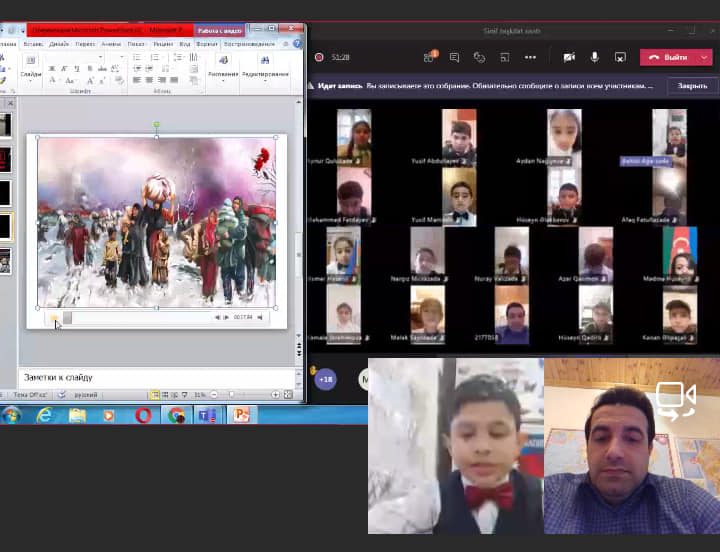The height and width of the screenshot is (552, 720).
Task: Open Google Chrome from the taskbar
Action: [x=176, y=415]
